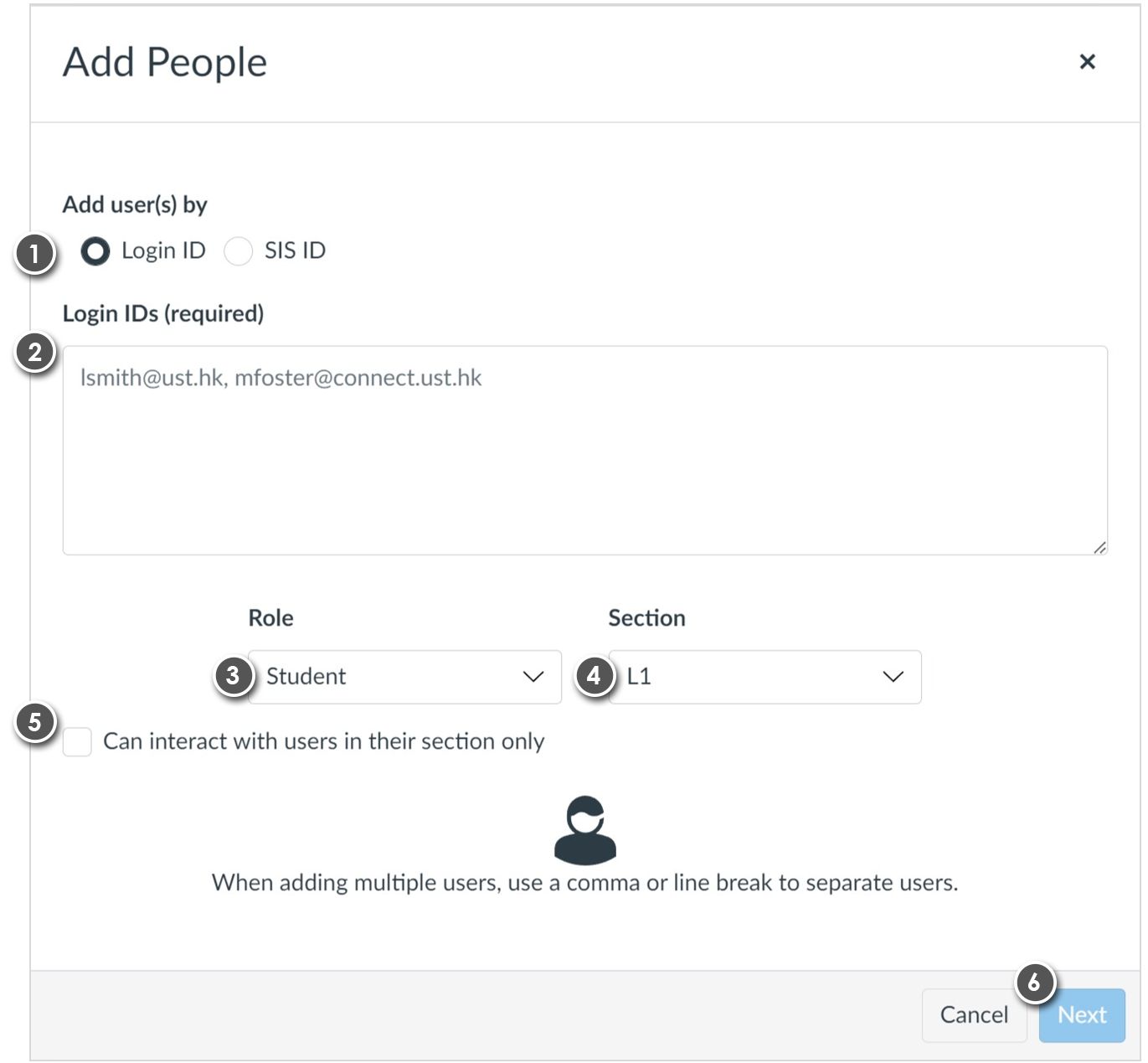Viewport: 1148px width, 1063px height.
Task: Click the 'Can interact with users' label text
Action: point(323,741)
